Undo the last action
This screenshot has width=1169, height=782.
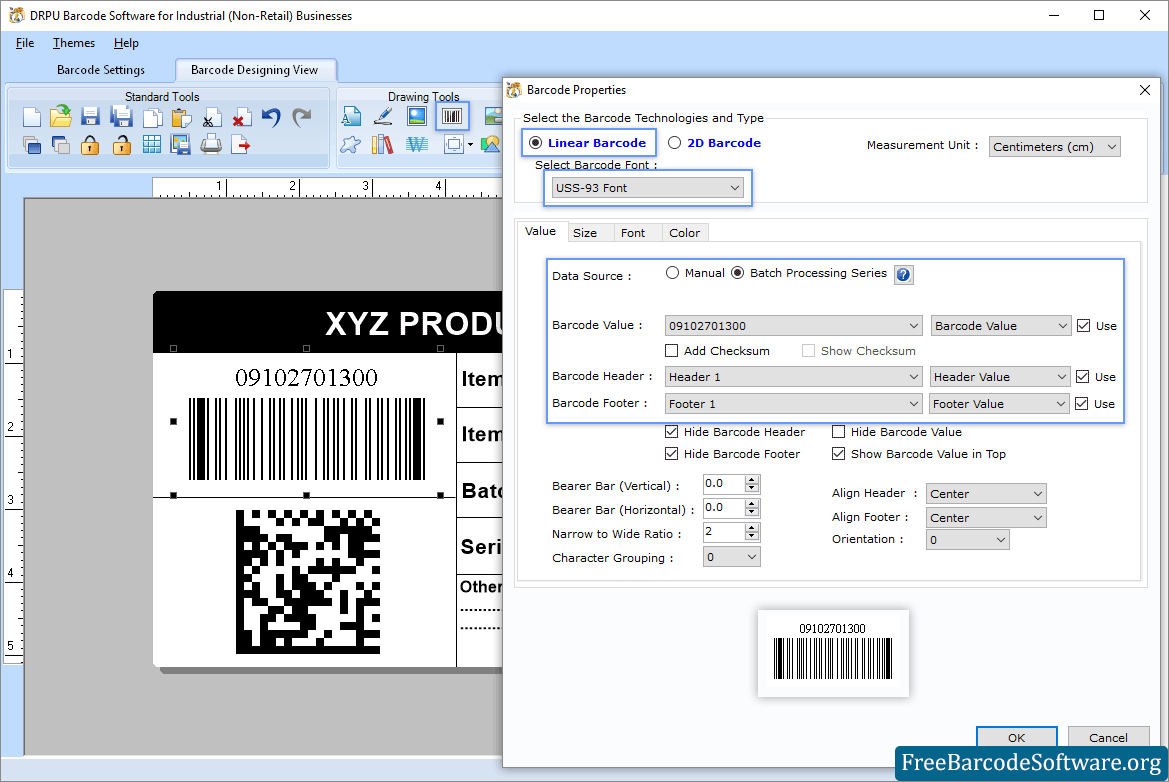[x=271, y=117]
